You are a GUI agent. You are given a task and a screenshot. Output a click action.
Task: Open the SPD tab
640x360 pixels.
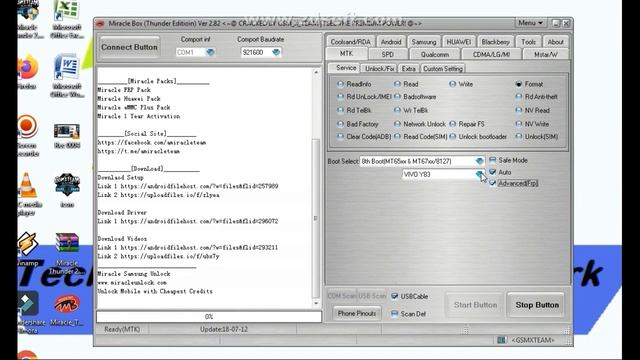click(388, 54)
